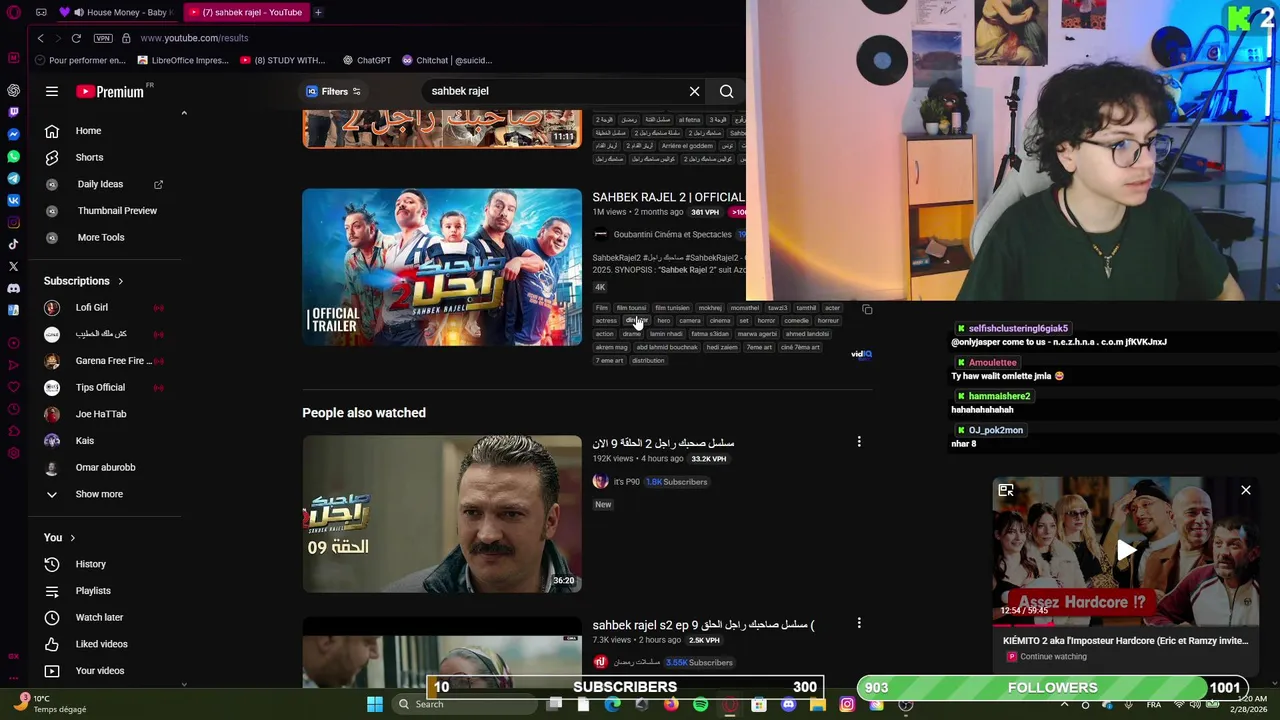Open WhatsApp in the Opera sidebar
The width and height of the screenshot is (1280, 720).
13,156
